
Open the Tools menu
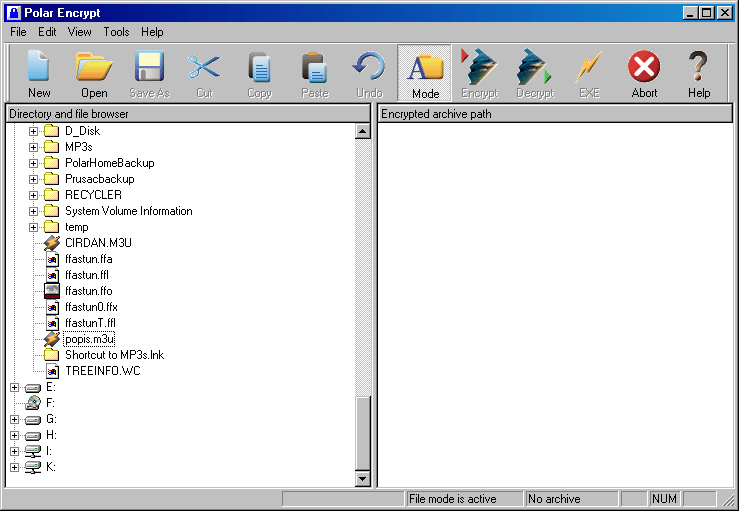click(116, 32)
